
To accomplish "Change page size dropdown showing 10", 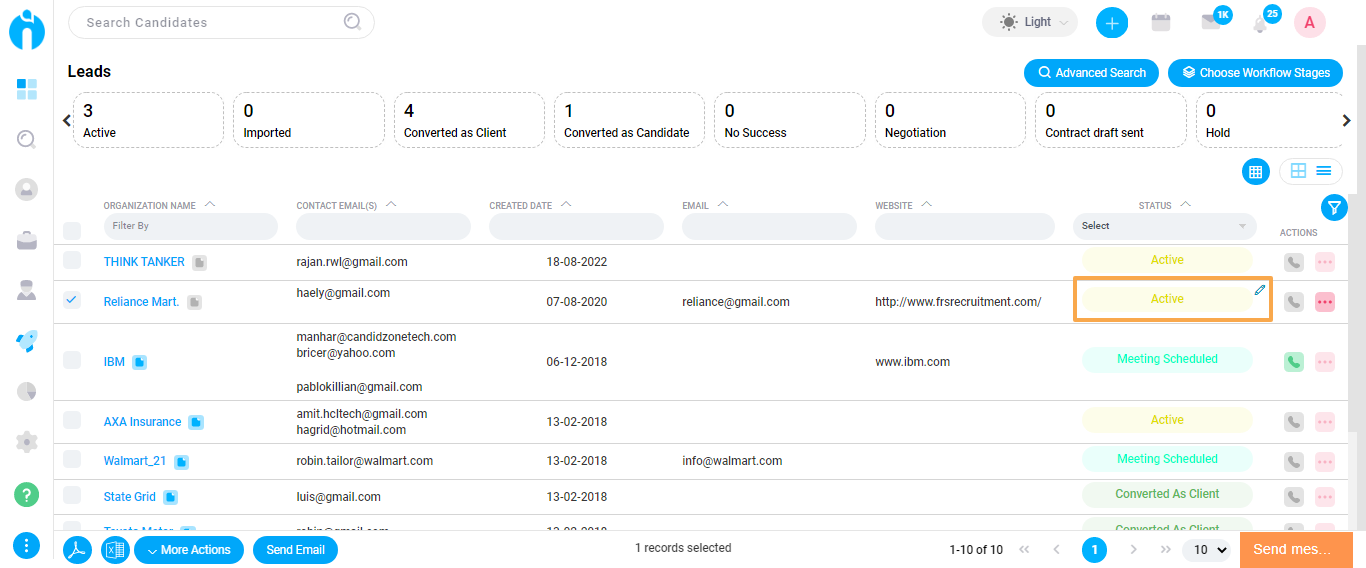I will (1206, 550).
